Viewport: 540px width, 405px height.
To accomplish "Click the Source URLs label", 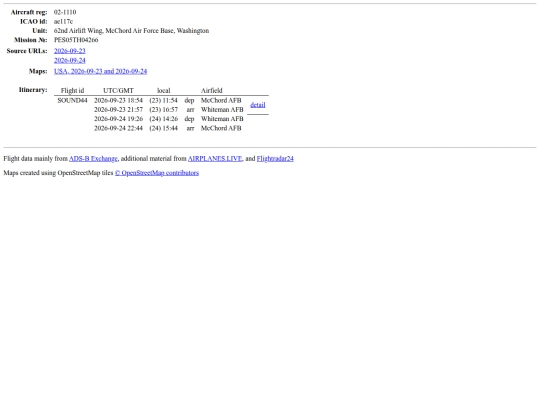I will point(27,51).
